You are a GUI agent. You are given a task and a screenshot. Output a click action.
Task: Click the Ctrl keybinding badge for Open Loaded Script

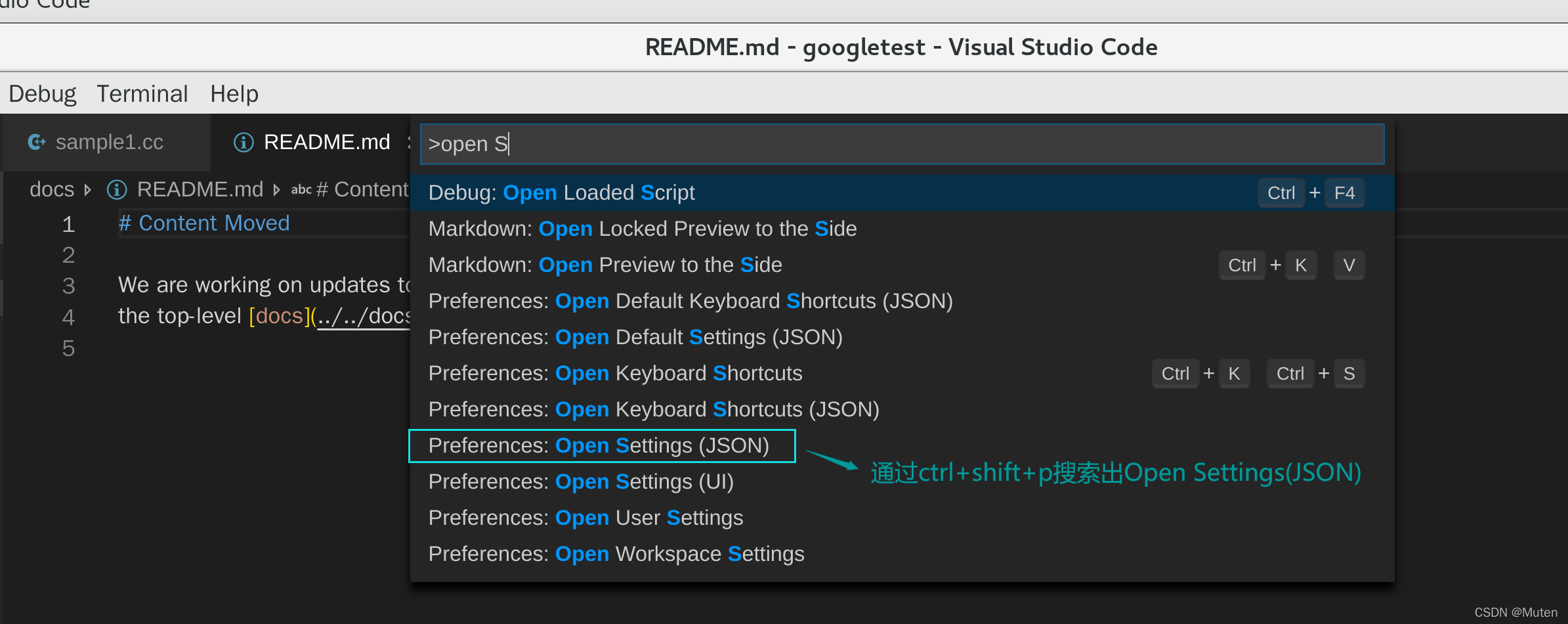click(1281, 193)
